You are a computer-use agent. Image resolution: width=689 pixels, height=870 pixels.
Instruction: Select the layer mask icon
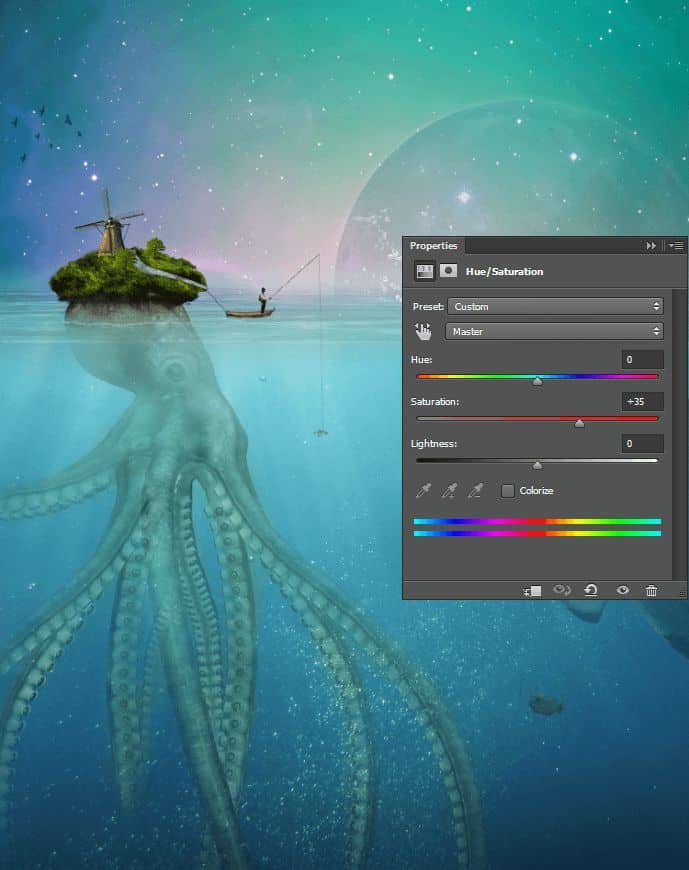pos(448,271)
